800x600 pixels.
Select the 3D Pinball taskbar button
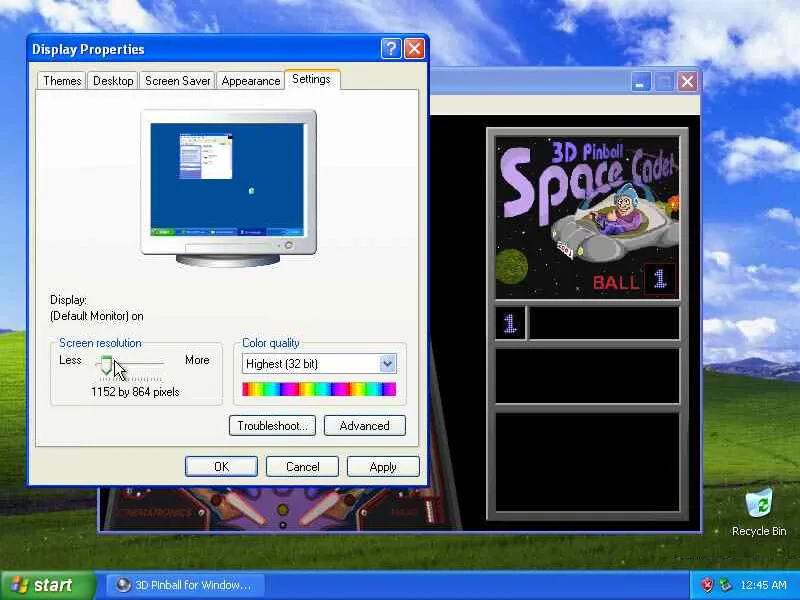pyautogui.click(x=184, y=585)
